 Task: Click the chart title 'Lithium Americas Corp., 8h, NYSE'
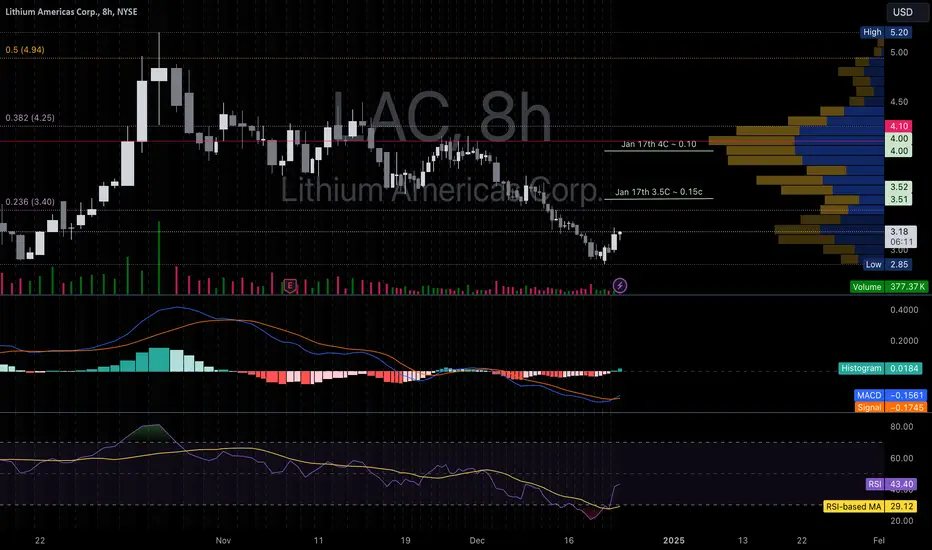[x=71, y=11]
